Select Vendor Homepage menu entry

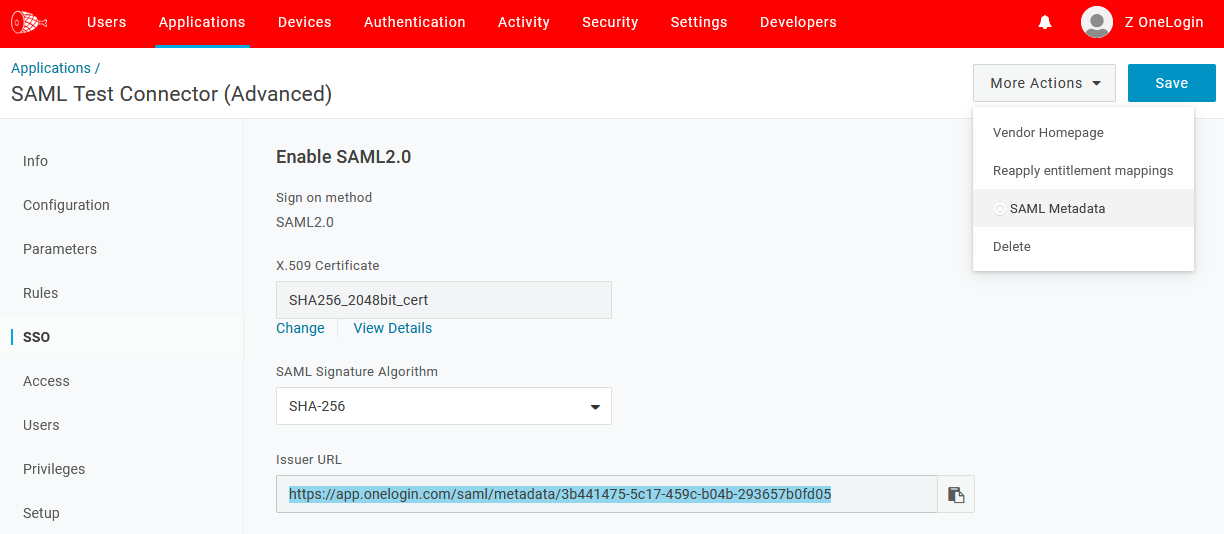[x=1048, y=132]
